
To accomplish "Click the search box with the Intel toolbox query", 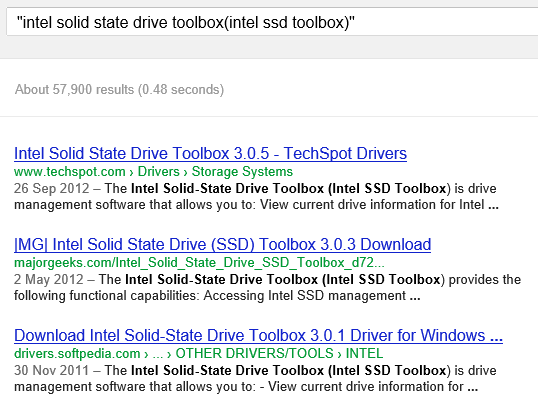I will point(272,22).
